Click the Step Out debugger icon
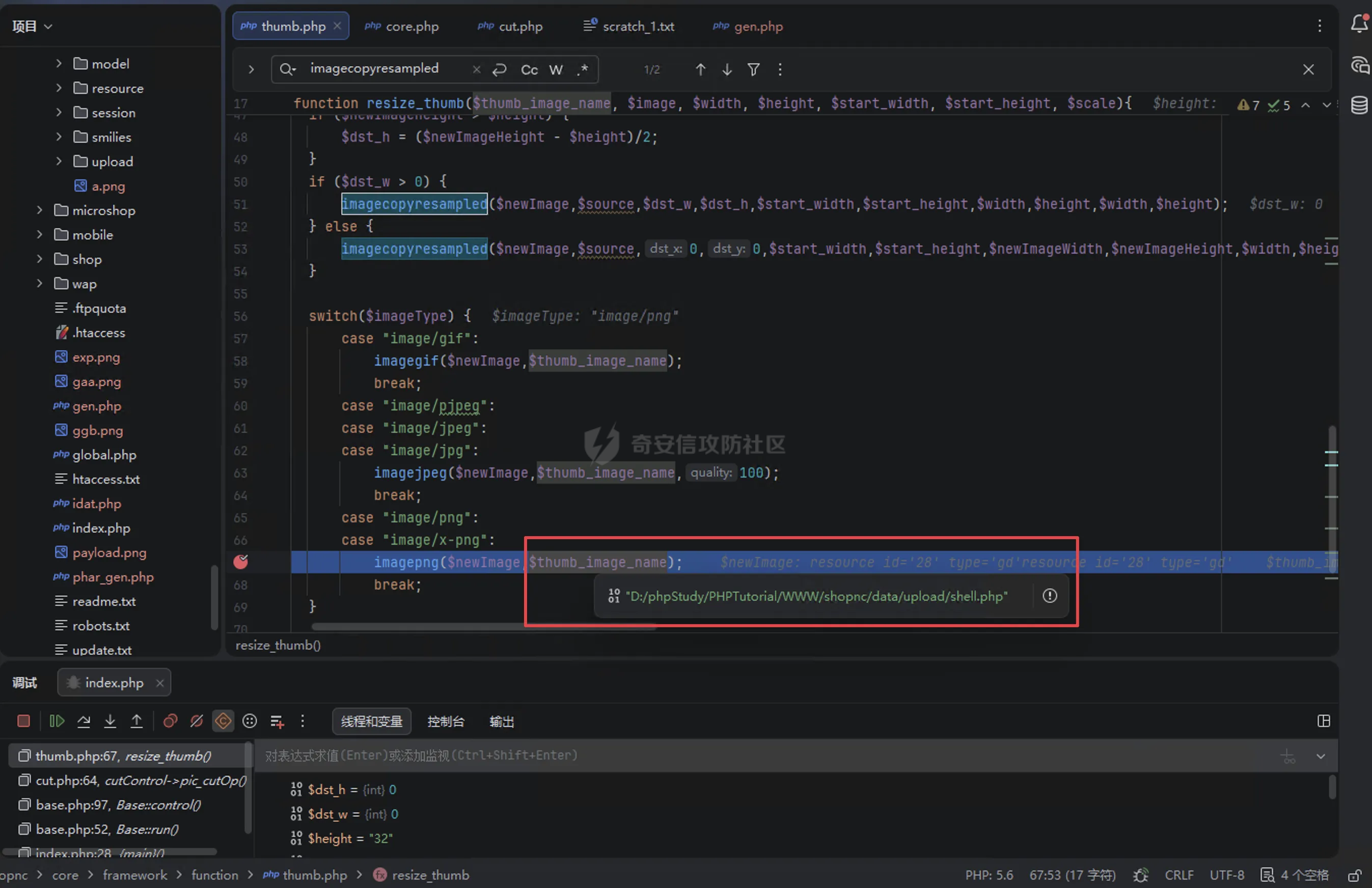1372x888 pixels. 136,721
